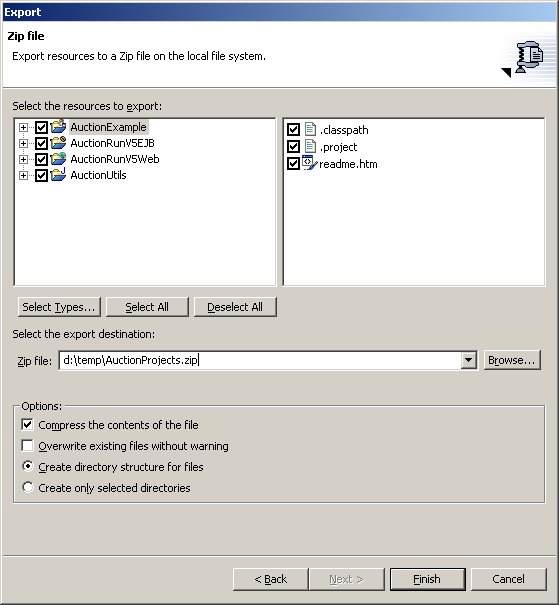The height and width of the screenshot is (605, 559).
Task: Click the AuctionRunV5EJB project icon
Action: (x=58, y=143)
